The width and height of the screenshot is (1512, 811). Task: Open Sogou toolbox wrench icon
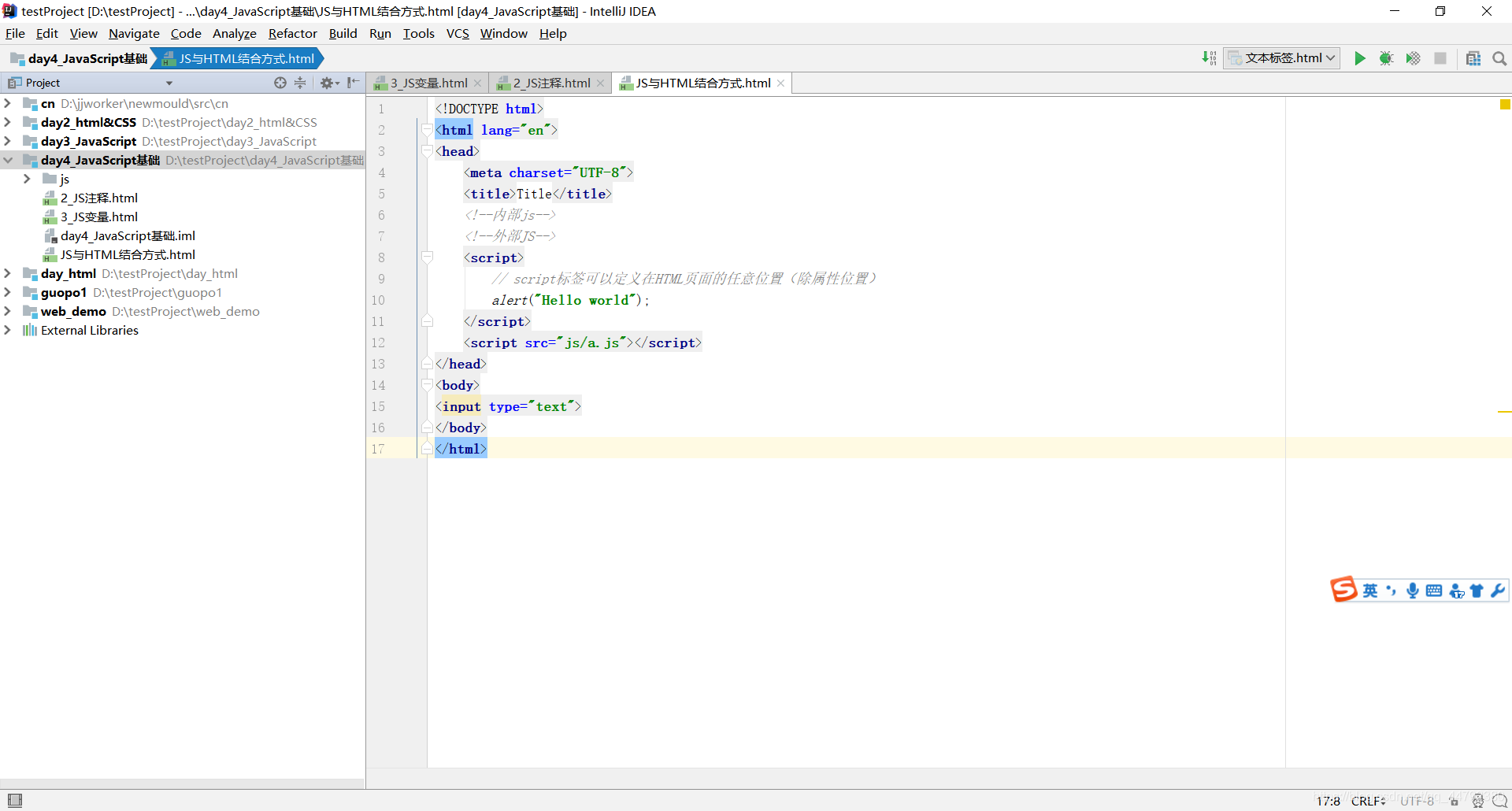(1498, 591)
